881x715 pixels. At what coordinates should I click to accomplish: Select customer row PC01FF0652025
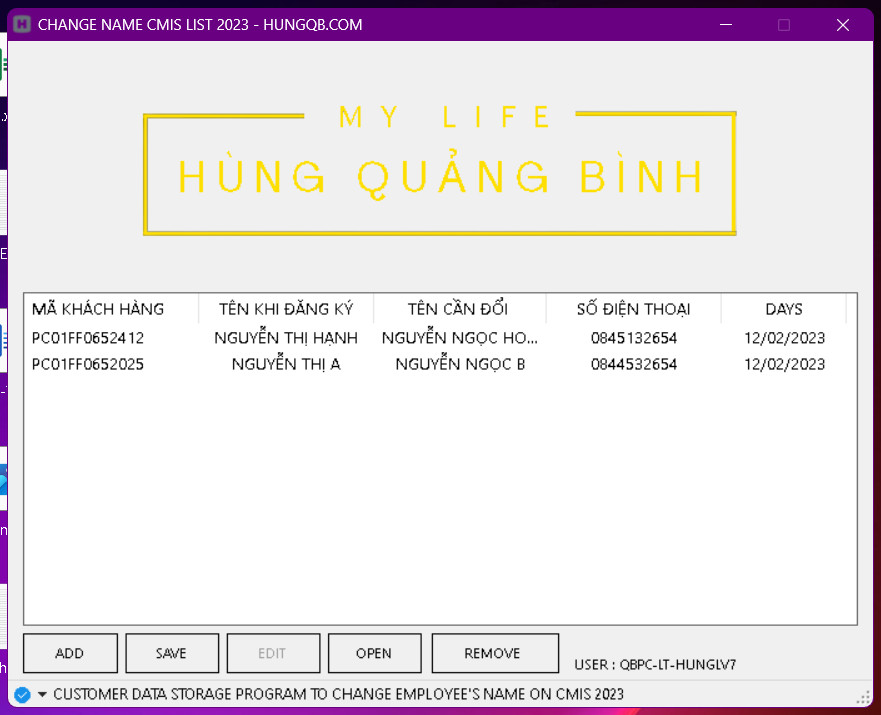(x=88, y=364)
